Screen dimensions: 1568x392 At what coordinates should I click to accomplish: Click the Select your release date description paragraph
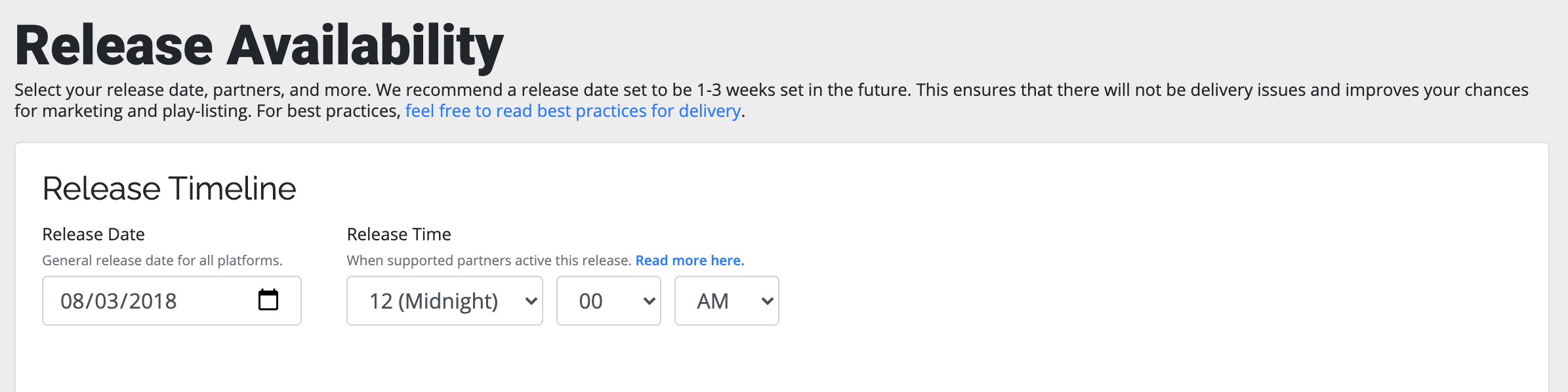[772, 100]
